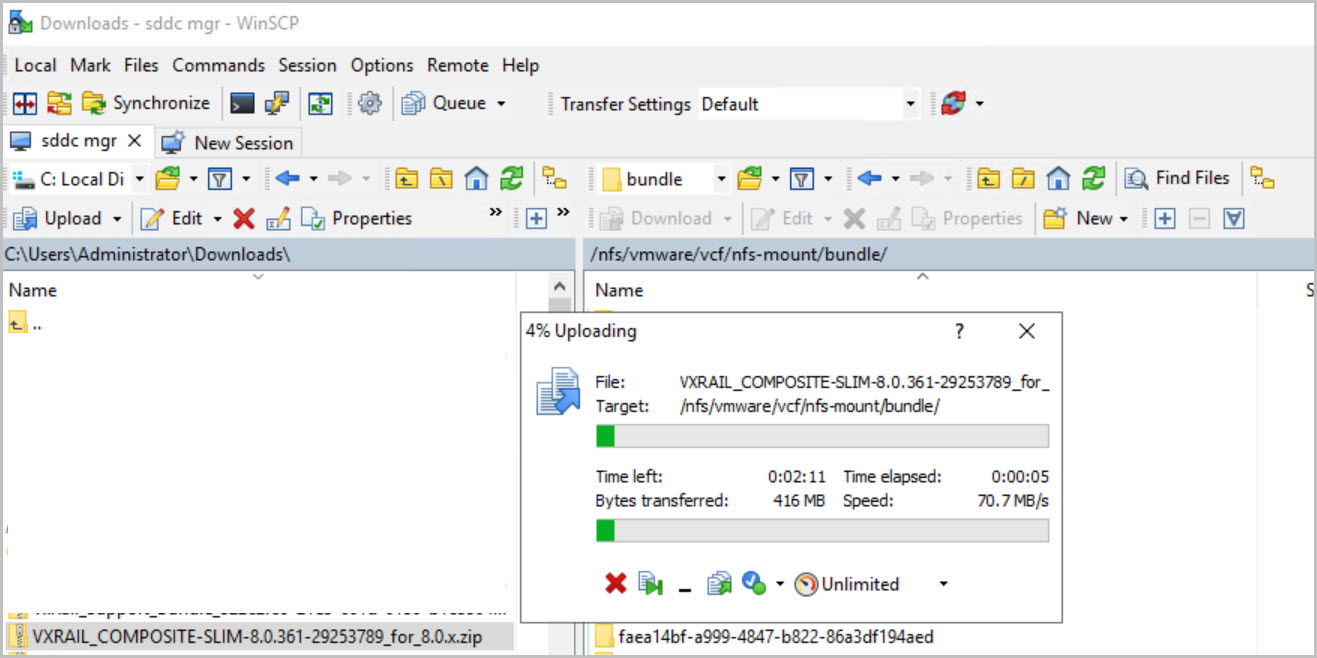Open the Transfer Settings Default combo box
The image size is (1317, 658).
pyautogui.click(x=808, y=104)
